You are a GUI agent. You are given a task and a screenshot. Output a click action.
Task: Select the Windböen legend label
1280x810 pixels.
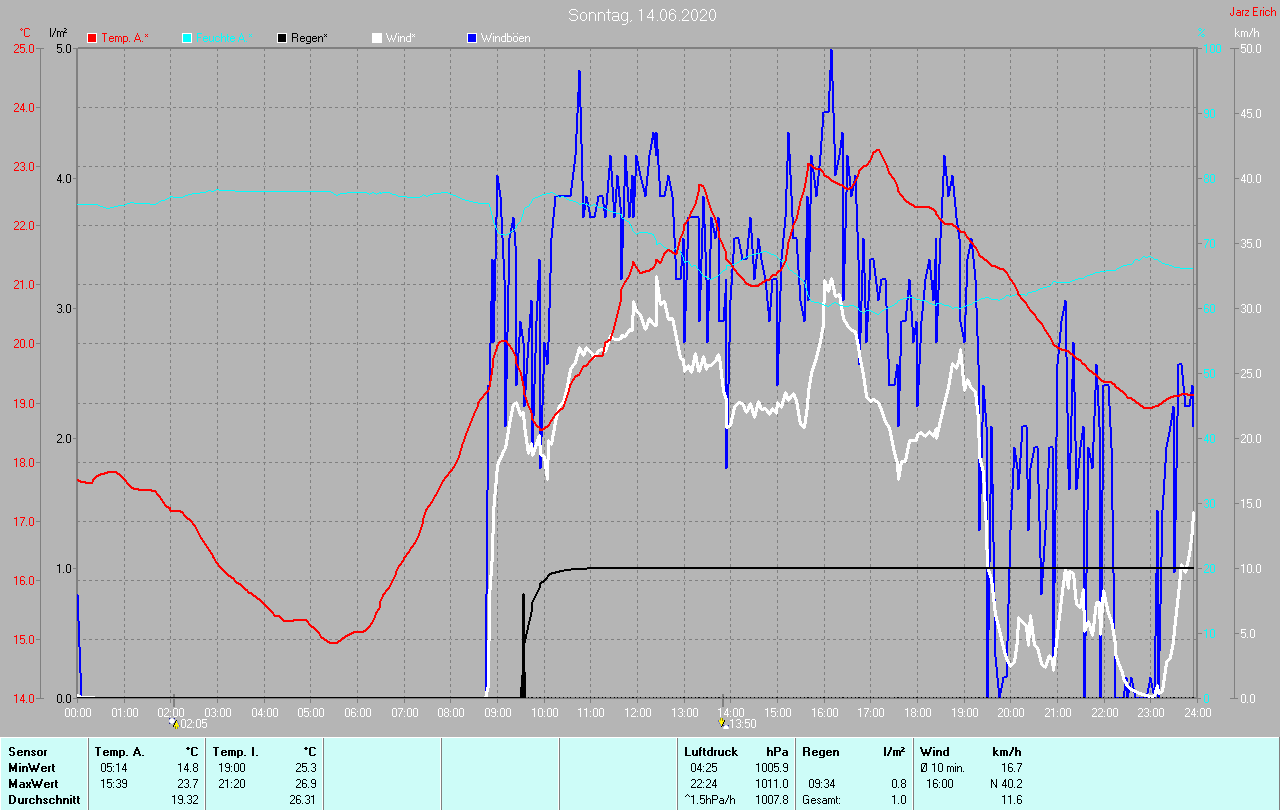[505, 38]
